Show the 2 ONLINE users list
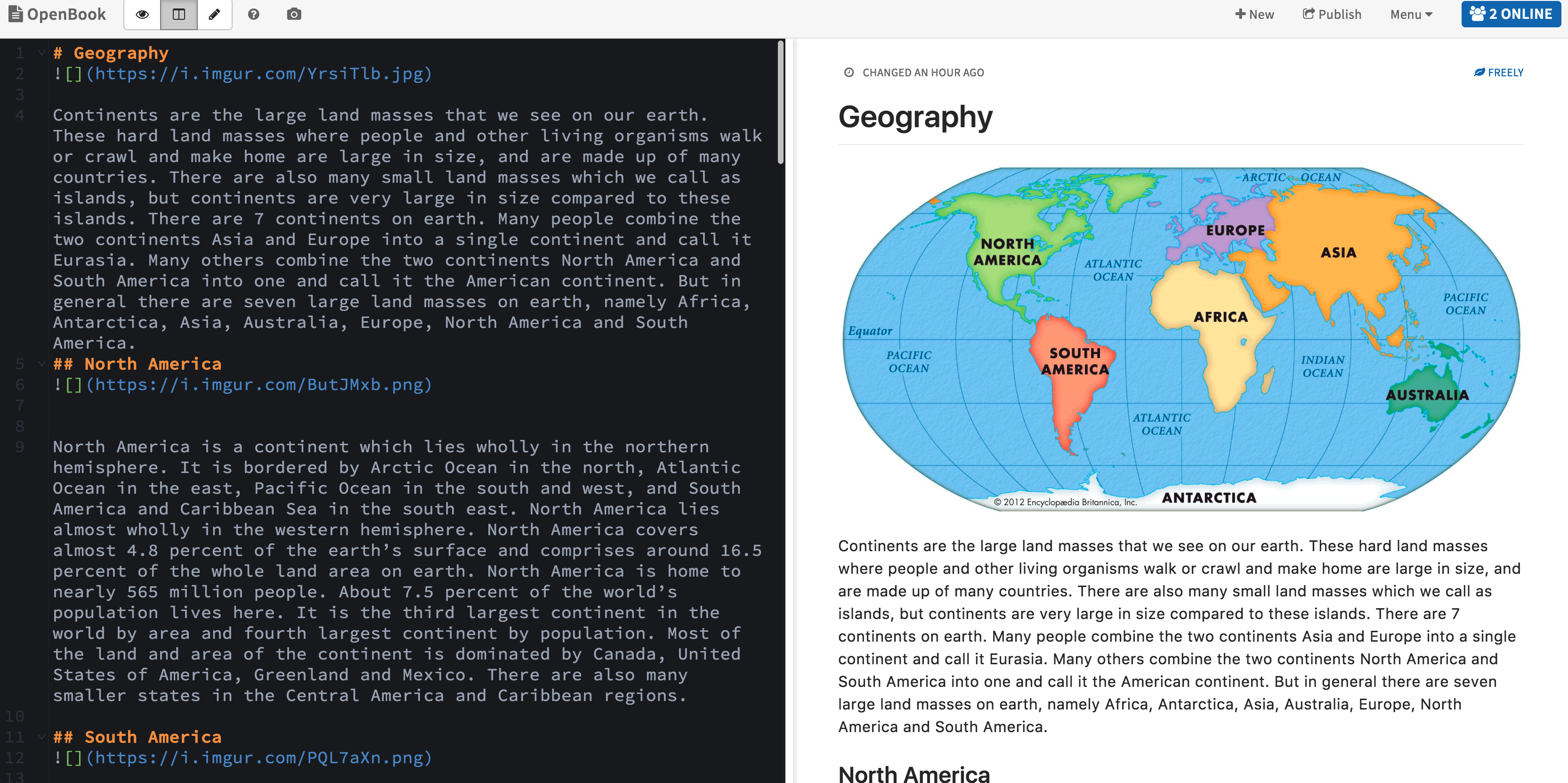This screenshot has width=1568, height=783. point(1511,14)
